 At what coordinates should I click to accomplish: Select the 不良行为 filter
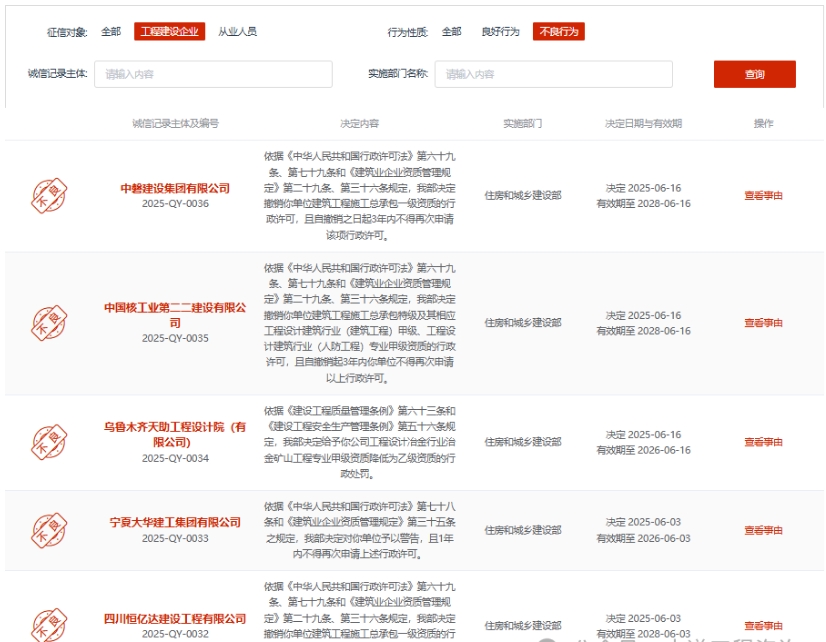[x=559, y=32]
